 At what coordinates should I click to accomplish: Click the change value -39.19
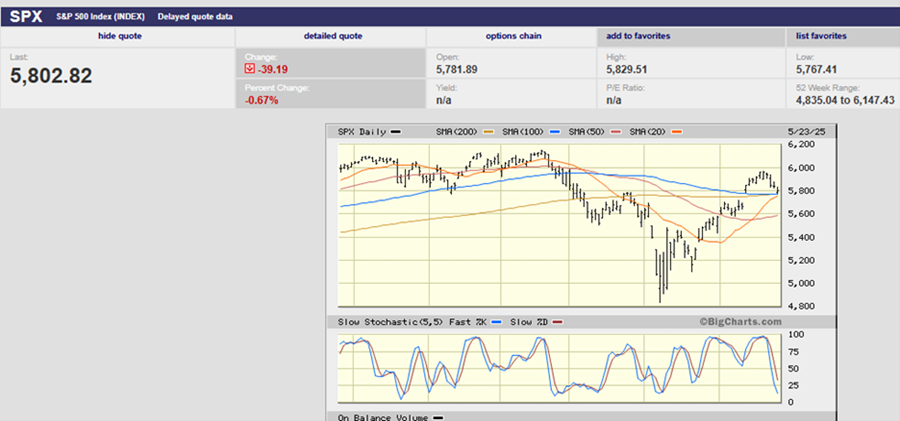pos(271,69)
